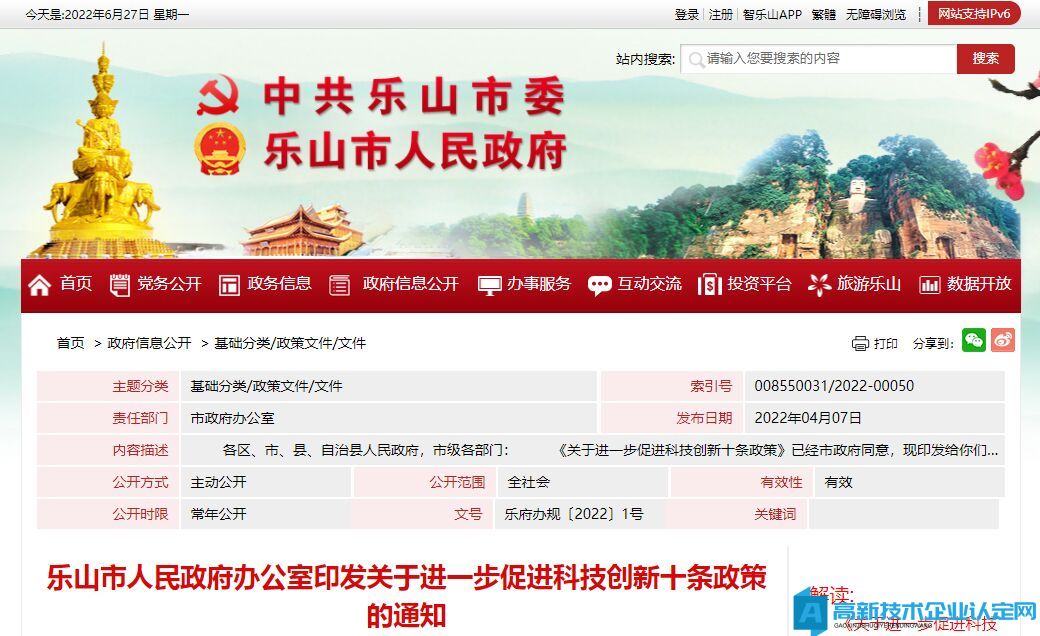Click the 数据开放 chart icon
The width and height of the screenshot is (1040, 636).
tap(929, 285)
